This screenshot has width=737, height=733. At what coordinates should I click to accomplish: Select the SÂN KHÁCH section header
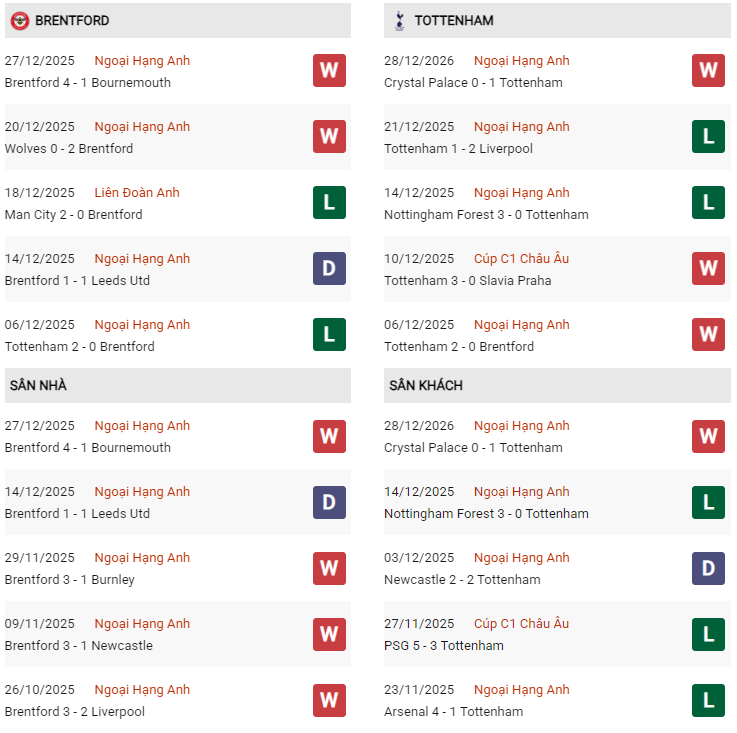tap(426, 385)
